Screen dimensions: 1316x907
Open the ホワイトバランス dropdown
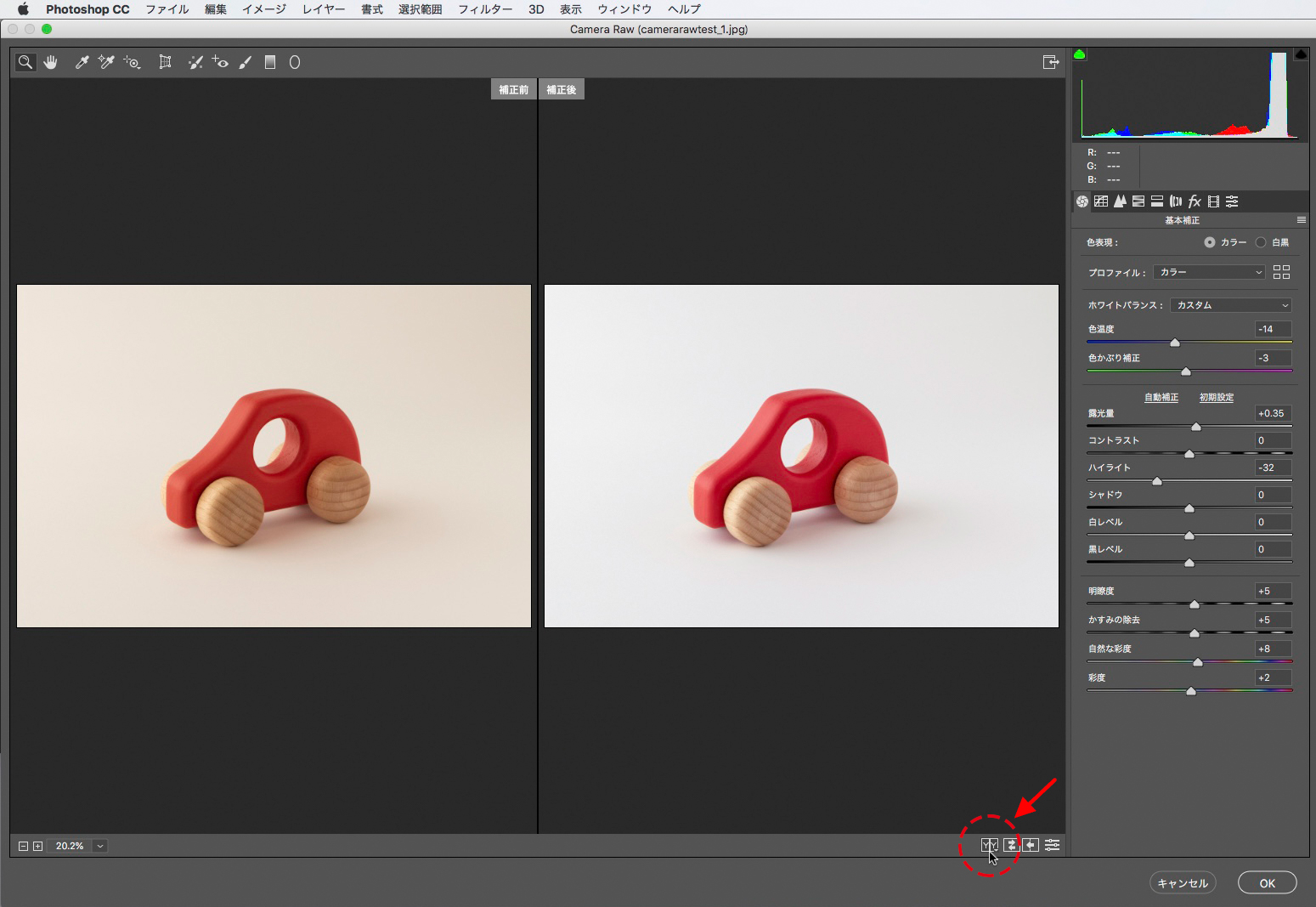click(1231, 305)
